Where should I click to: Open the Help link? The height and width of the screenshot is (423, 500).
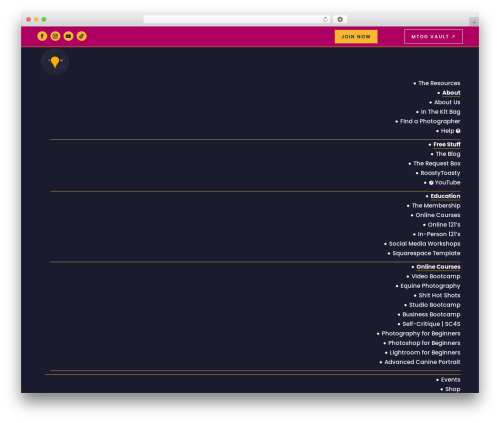coord(450,131)
